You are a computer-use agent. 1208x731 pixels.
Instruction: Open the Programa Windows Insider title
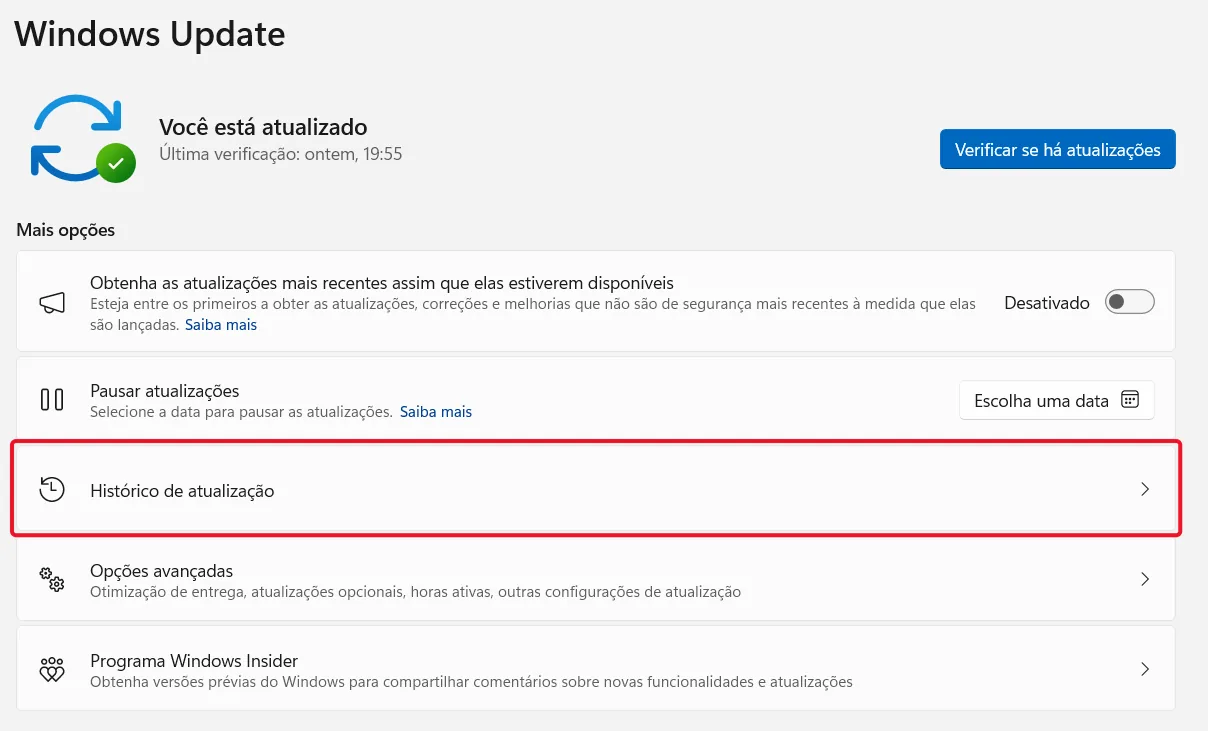pos(194,660)
